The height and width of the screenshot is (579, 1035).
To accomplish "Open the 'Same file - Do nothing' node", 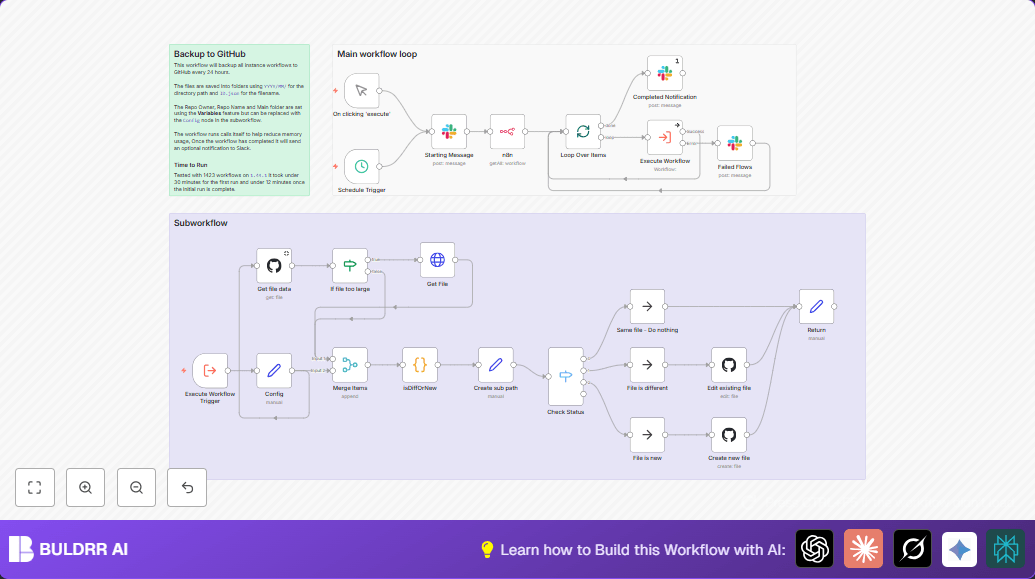I will coord(647,306).
